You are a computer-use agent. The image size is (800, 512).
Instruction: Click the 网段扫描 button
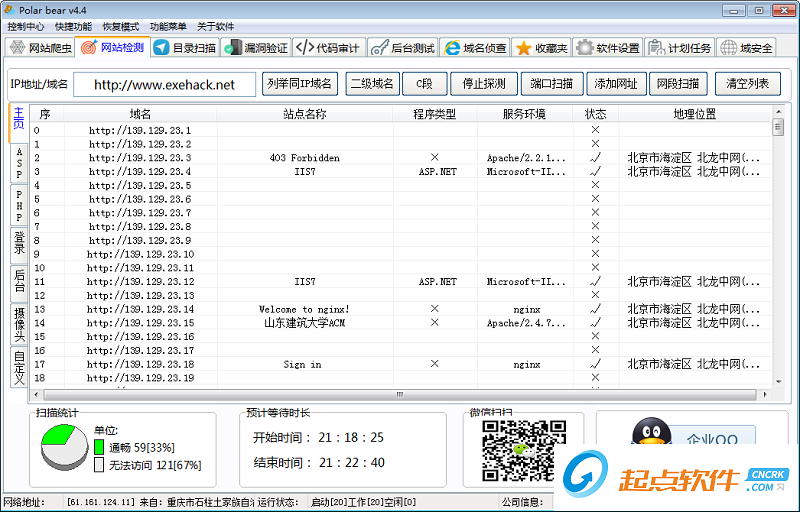click(x=678, y=84)
